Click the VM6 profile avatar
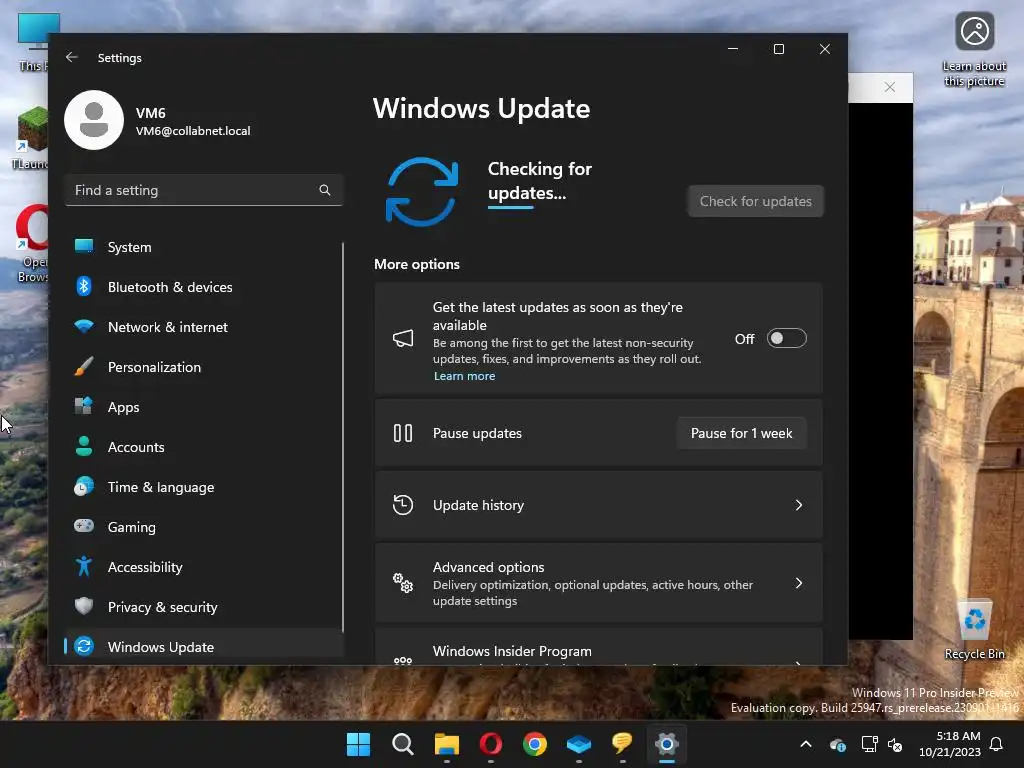 pos(94,120)
